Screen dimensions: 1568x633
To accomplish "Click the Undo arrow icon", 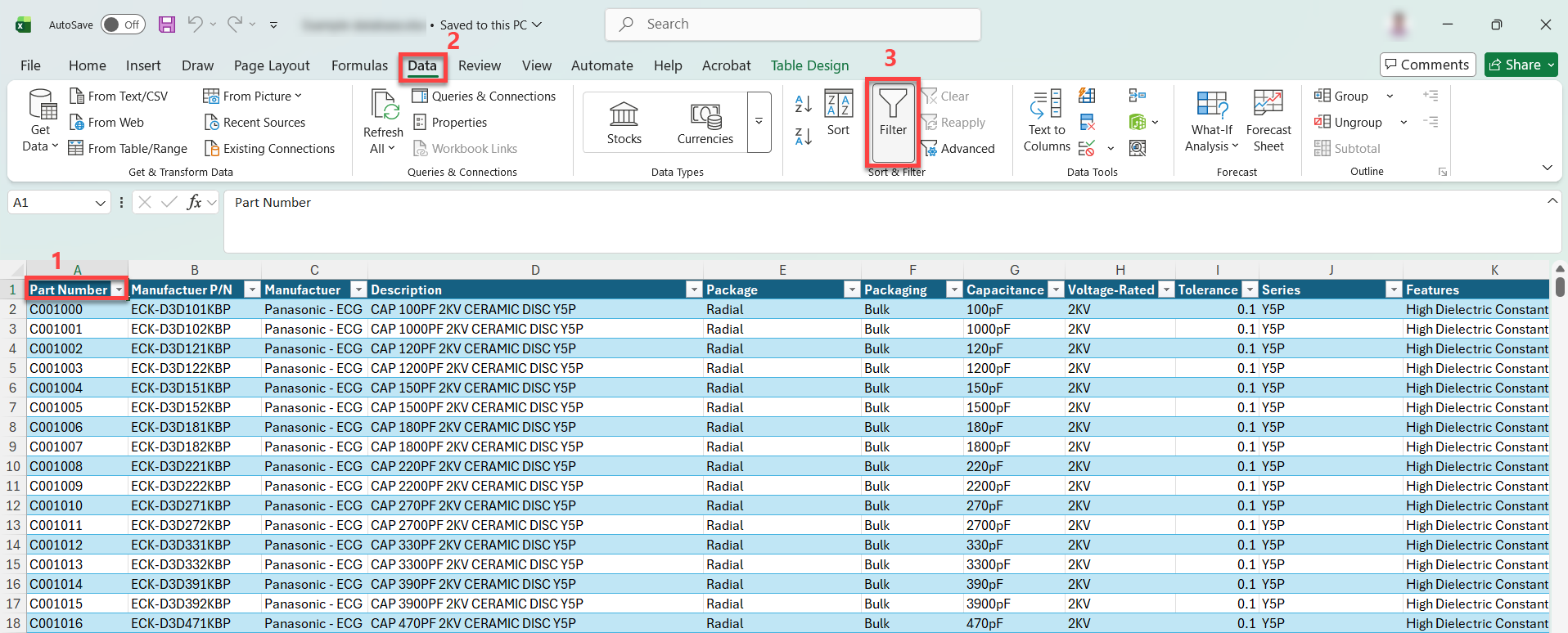I will point(195,25).
